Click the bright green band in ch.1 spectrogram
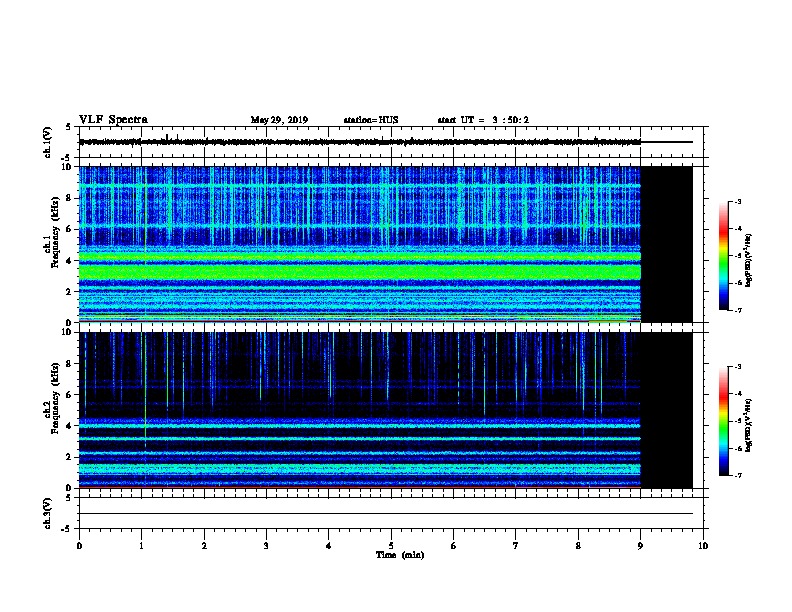 [x=360, y=273]
